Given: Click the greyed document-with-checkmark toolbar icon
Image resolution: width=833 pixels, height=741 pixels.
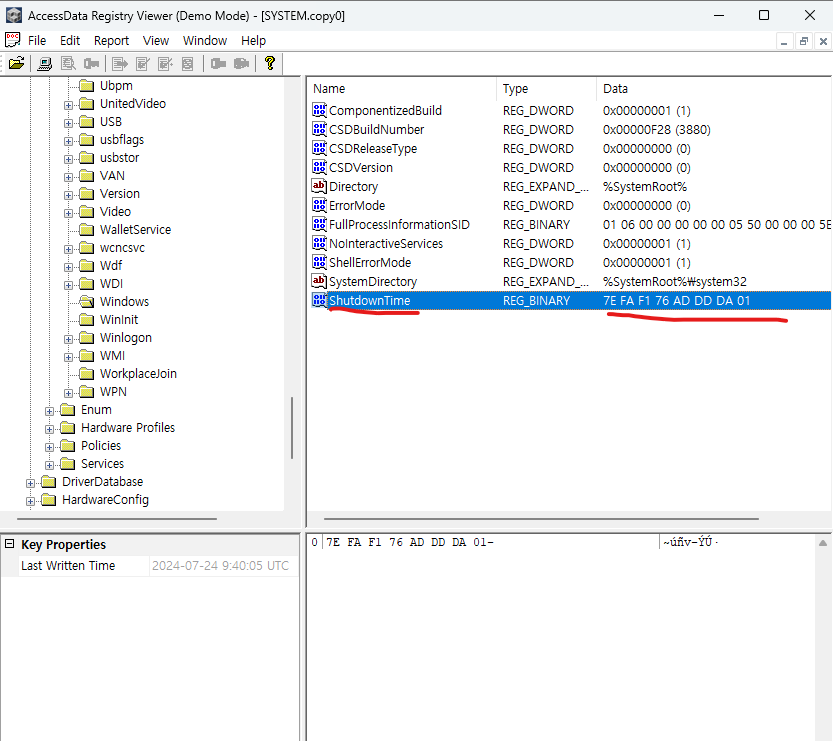Looking at the screenshot, I should tap(143, 64).
